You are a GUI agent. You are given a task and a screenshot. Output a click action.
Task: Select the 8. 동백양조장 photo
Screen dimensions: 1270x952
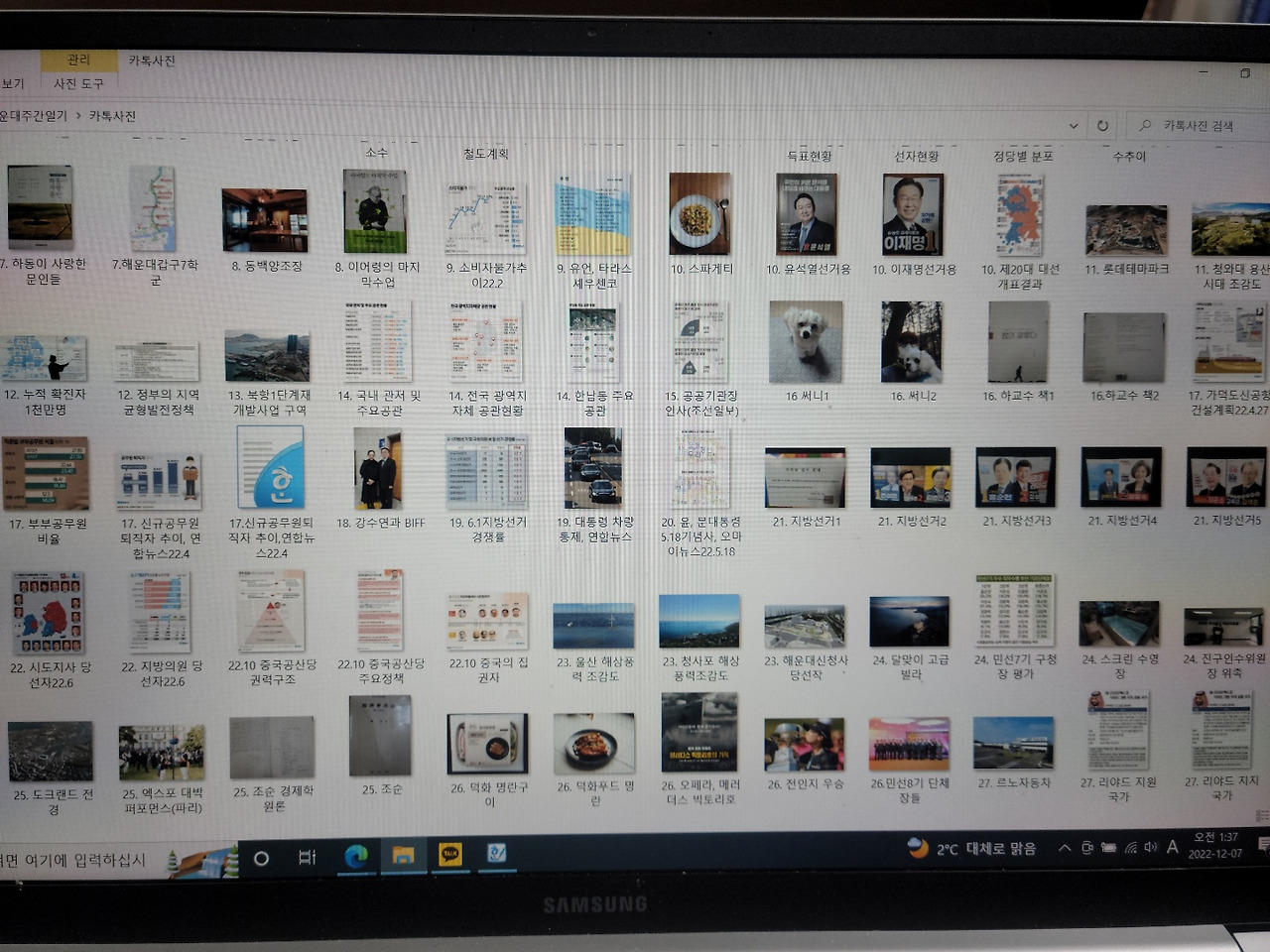tap(265, 220)
